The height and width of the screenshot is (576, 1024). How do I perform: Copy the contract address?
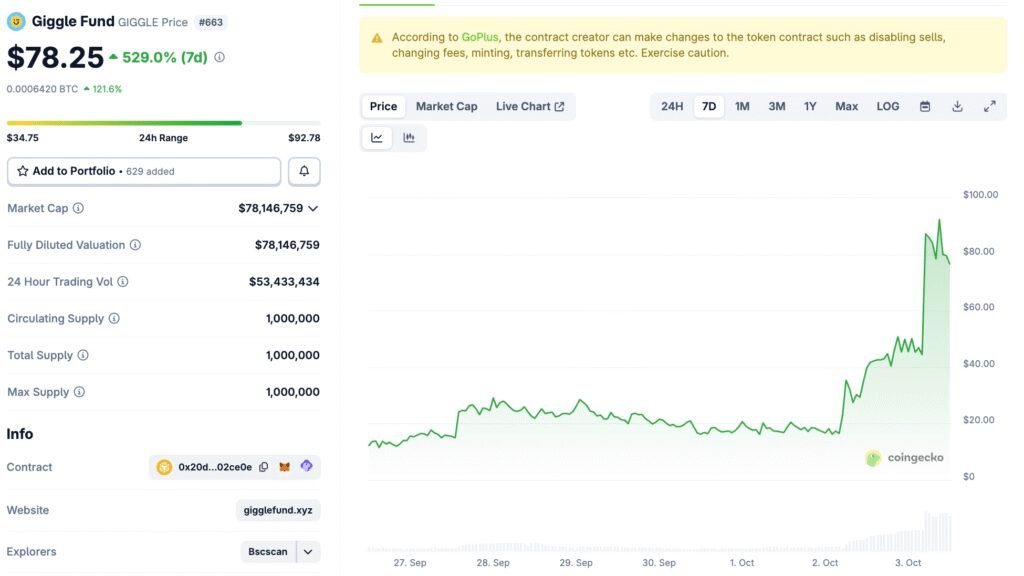click(x=261, y=466)
